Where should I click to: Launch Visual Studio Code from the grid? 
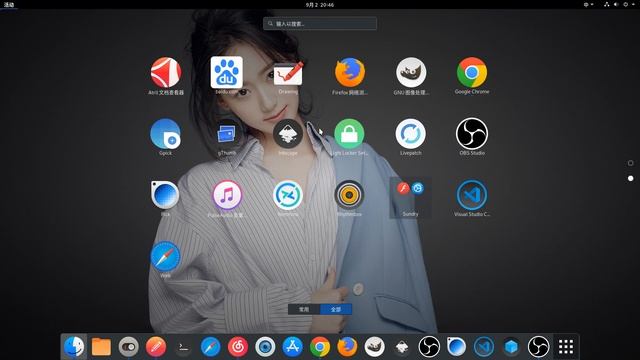point(472,195)
